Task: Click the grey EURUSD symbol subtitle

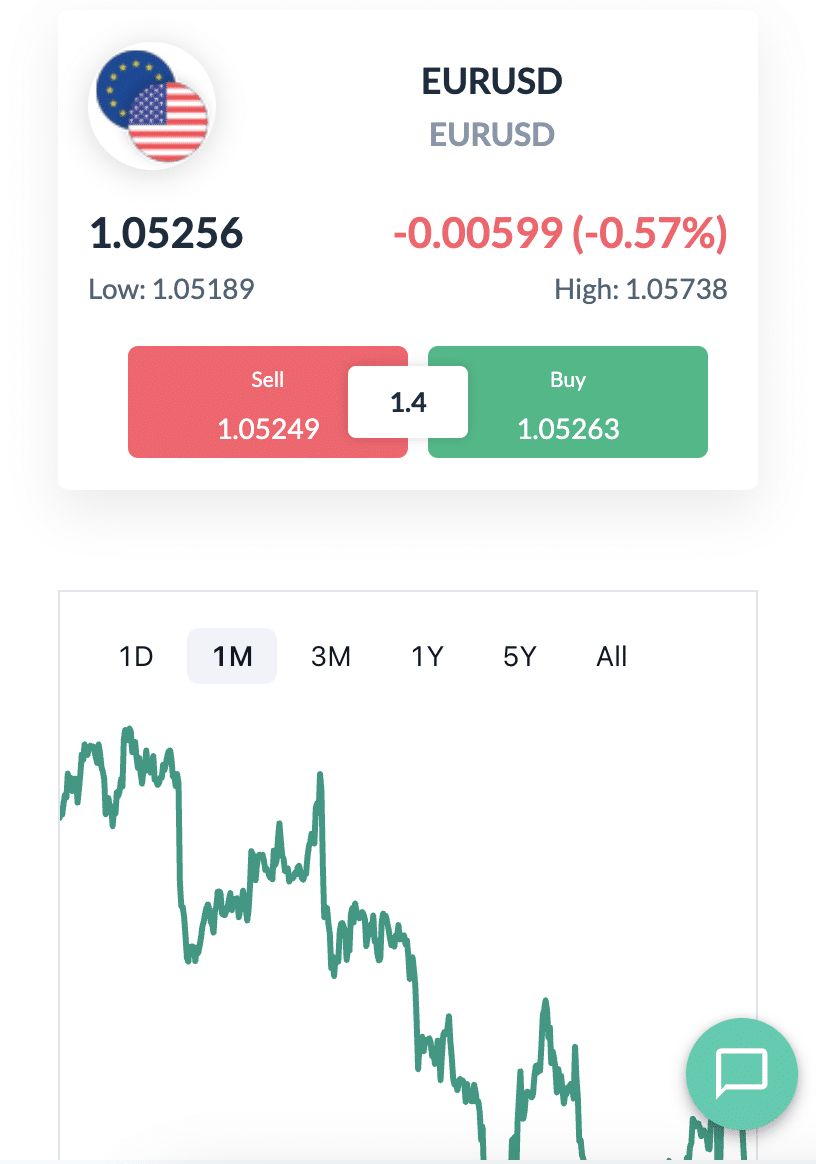Action: coord(492,134)
